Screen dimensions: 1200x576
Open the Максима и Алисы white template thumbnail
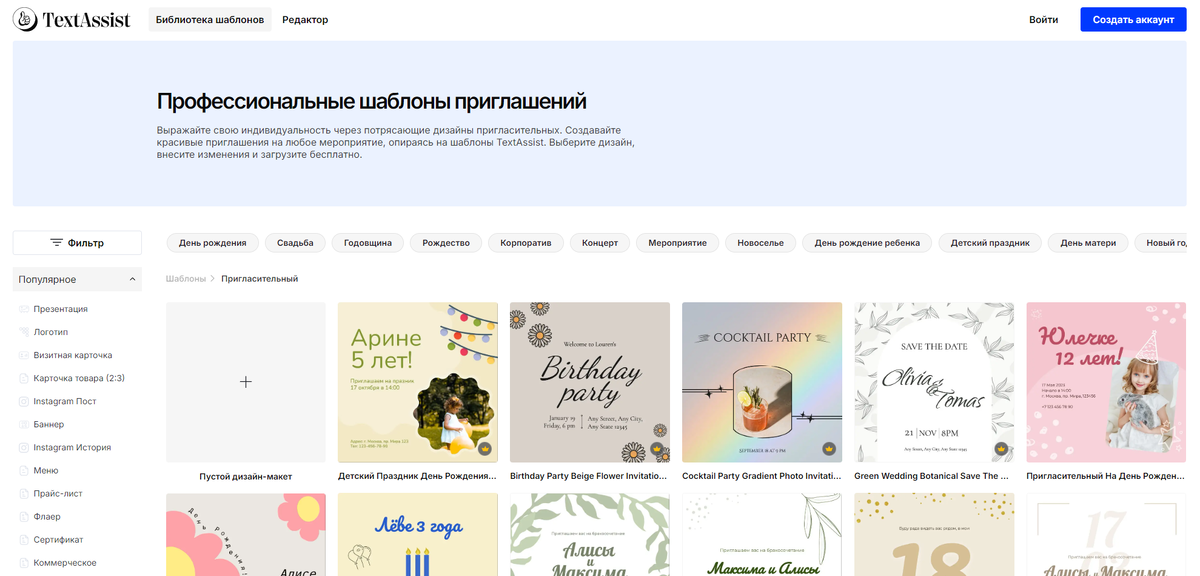click(x=762, y=535)
